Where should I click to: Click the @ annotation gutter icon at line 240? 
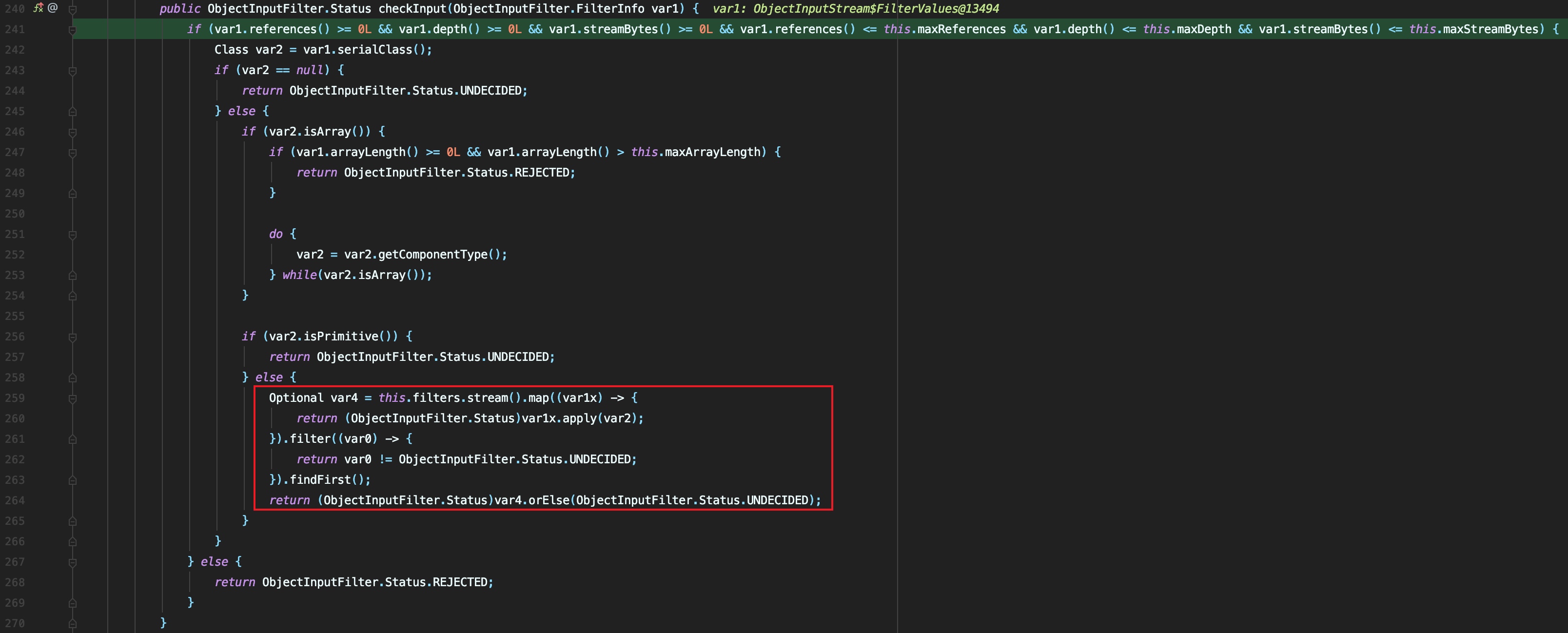(53, 8)
